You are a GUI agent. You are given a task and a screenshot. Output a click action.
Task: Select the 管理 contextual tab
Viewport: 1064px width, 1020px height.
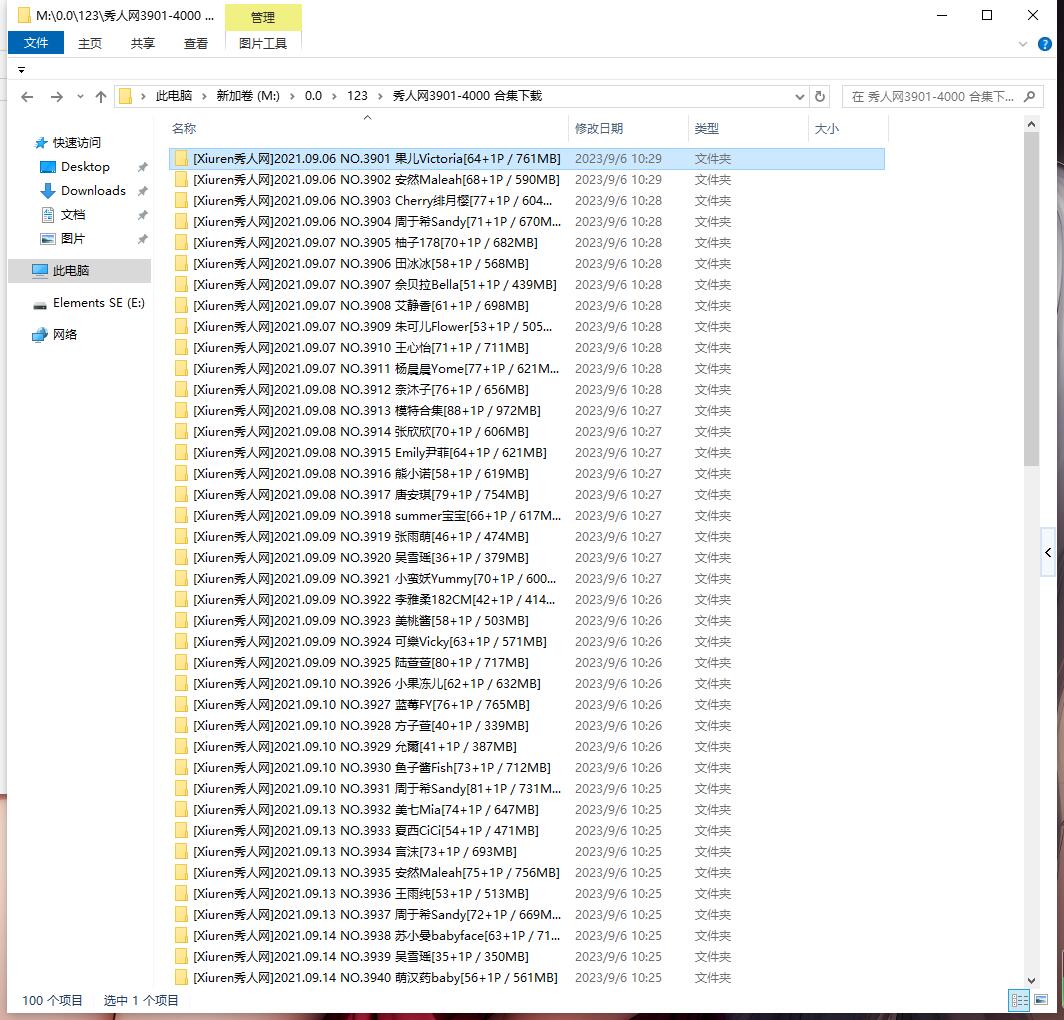click(263, 18)
